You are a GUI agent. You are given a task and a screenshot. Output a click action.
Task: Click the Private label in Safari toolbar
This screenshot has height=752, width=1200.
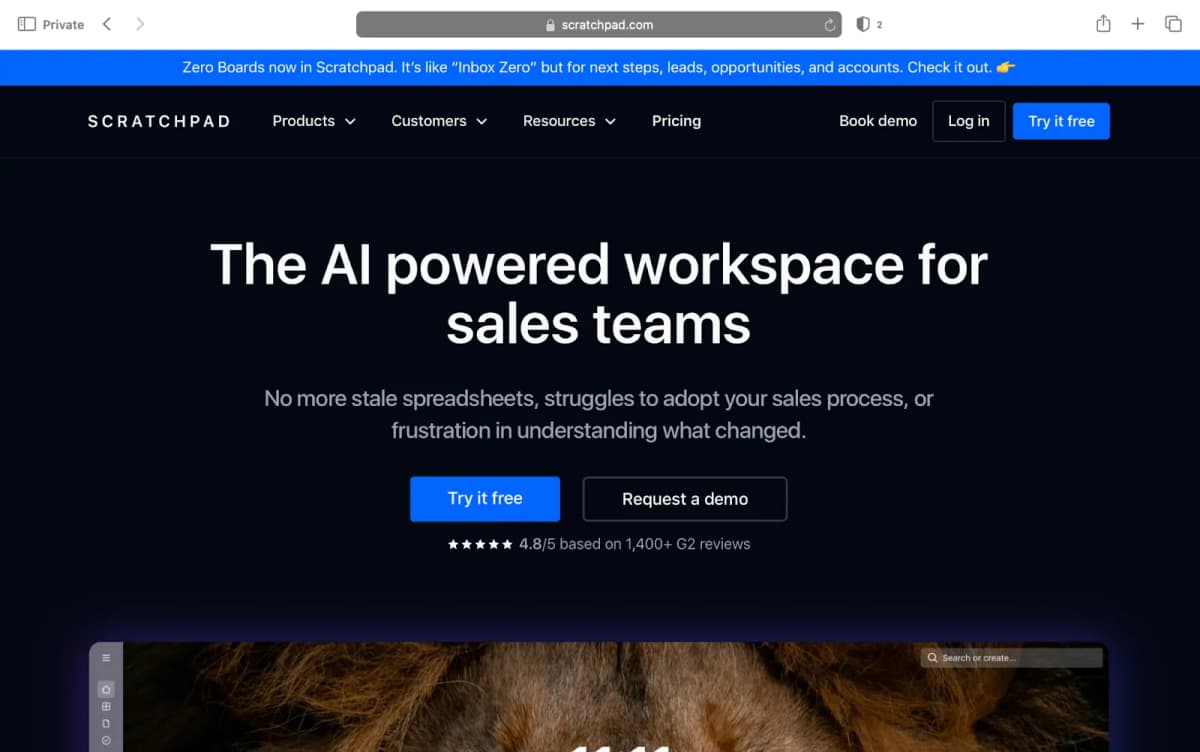click(x=63, y=24)
